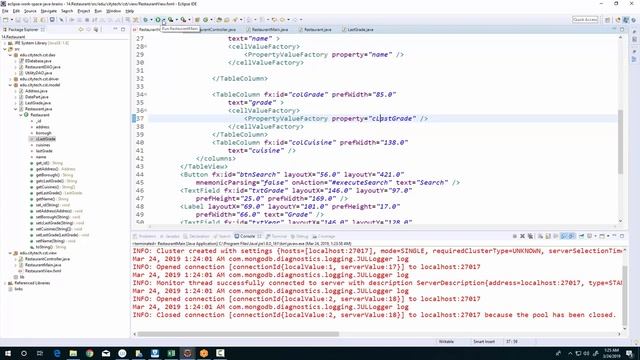
Task: Open Excel from the taskbar
Action: [x=171, y=353]
